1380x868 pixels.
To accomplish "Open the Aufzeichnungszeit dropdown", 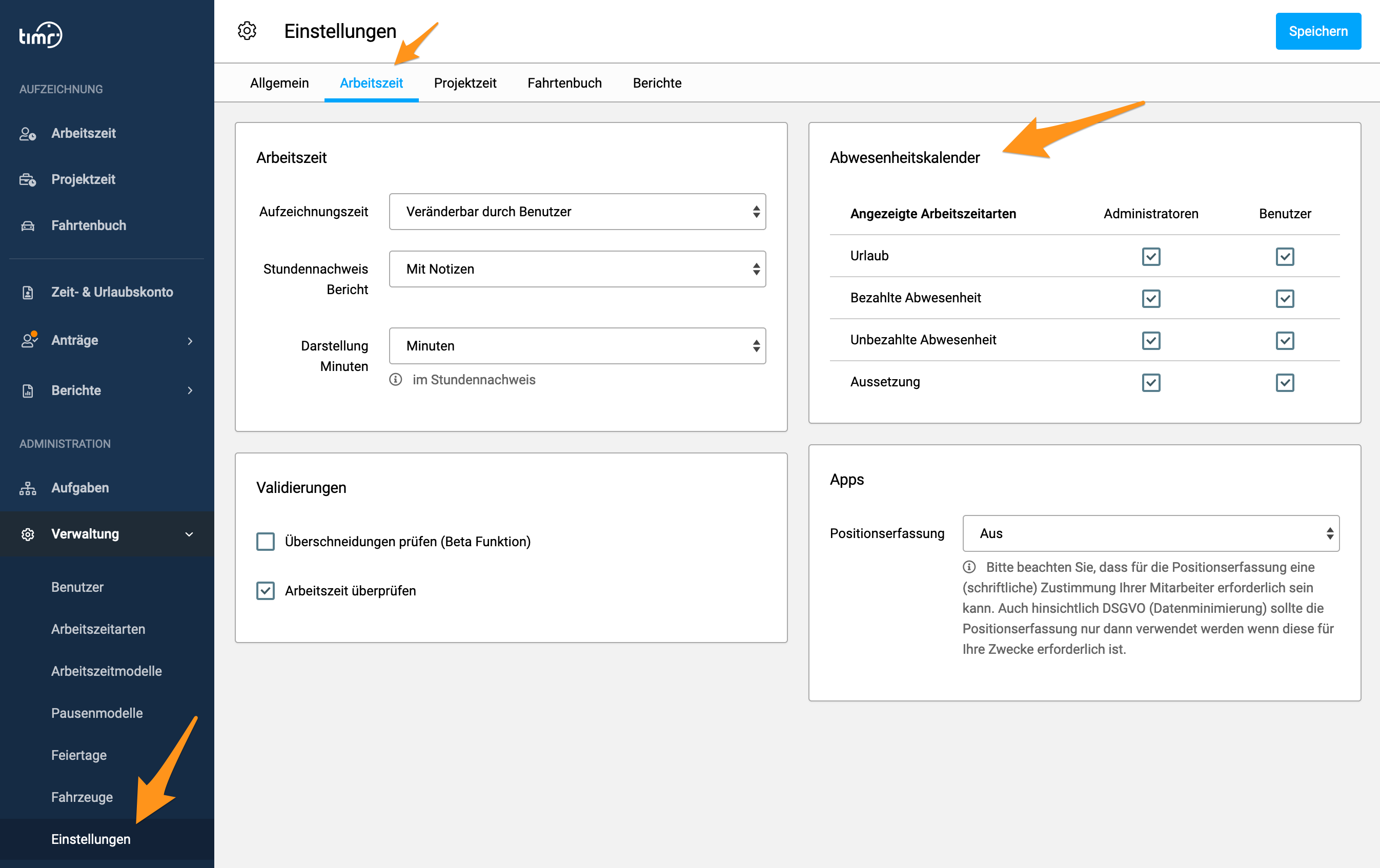I will (x=577, y=212).
